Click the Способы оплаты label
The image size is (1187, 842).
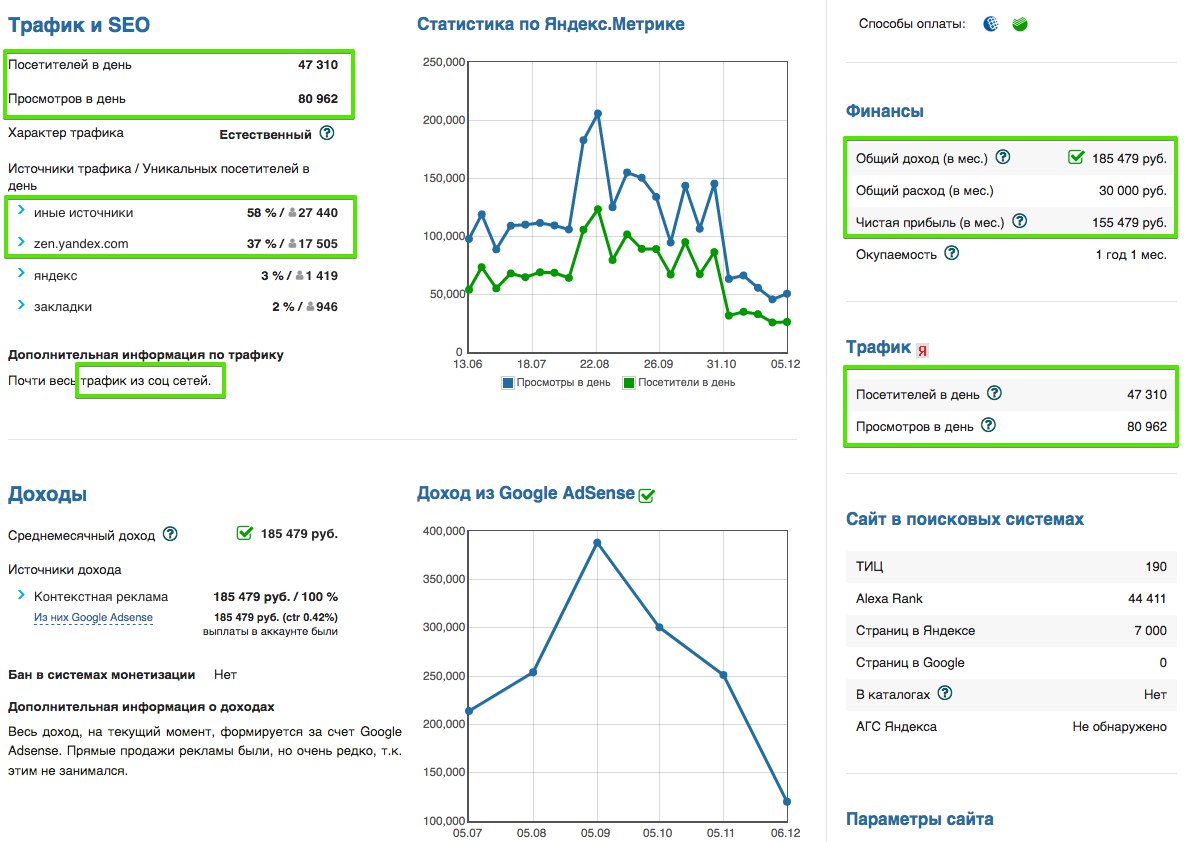pyautogui.click(x=911, y=24)
